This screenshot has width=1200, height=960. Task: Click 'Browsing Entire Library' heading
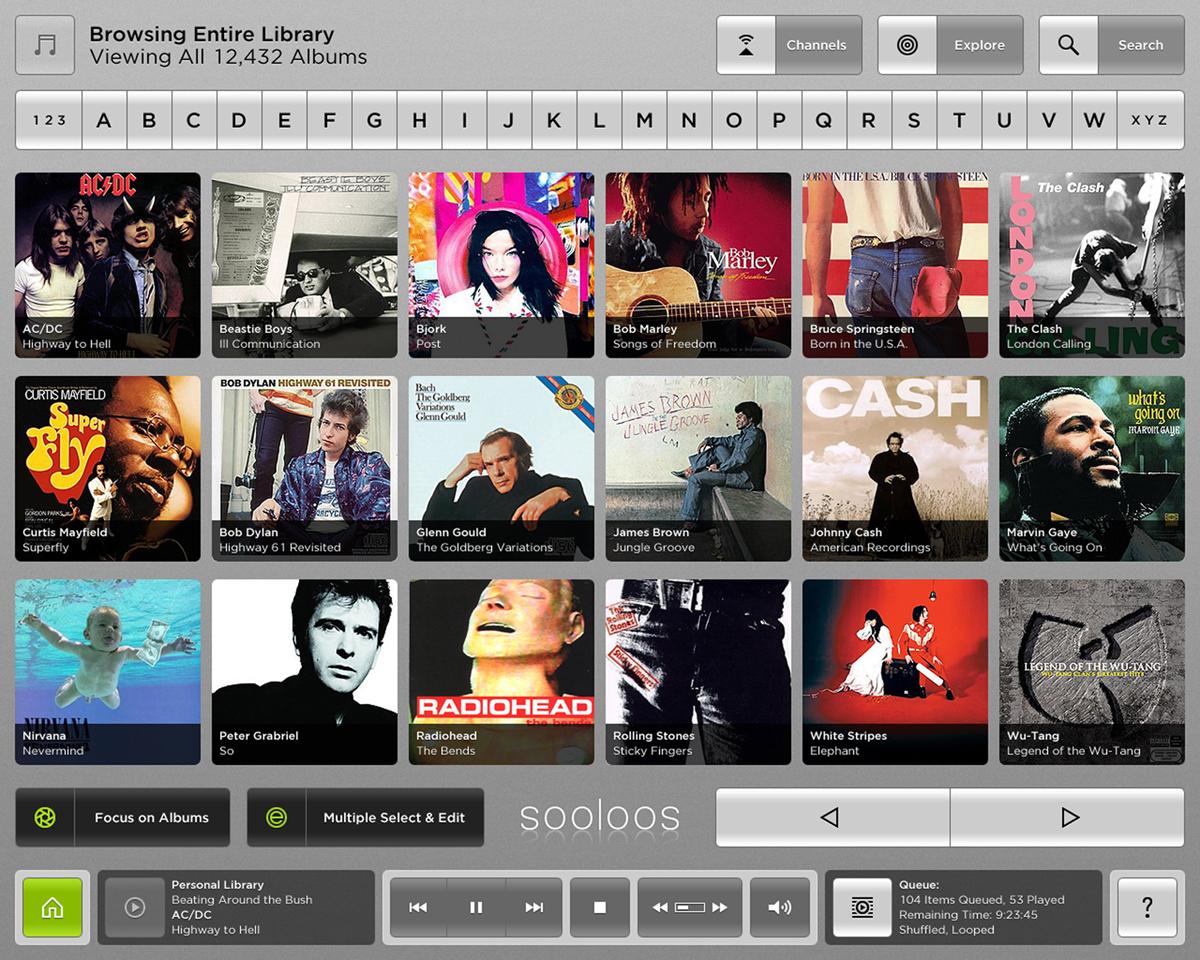pos(212,35)
